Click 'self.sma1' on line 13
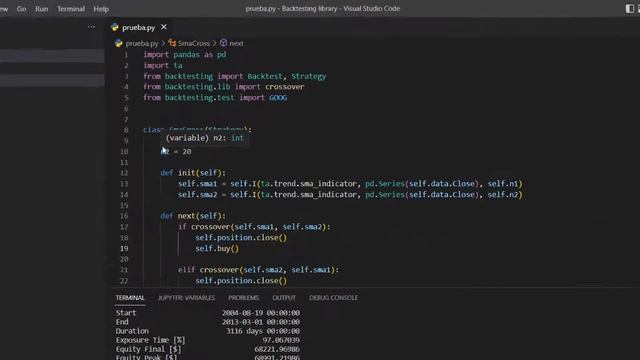 (198, 184)
